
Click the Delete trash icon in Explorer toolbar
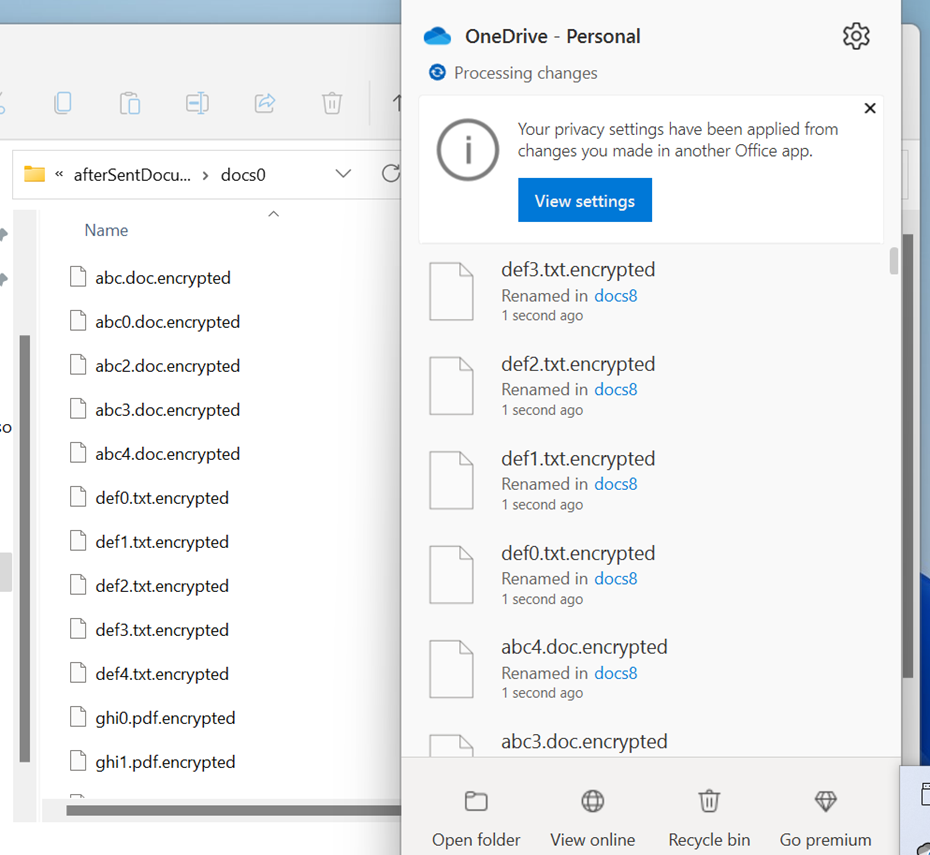[332, 103]
